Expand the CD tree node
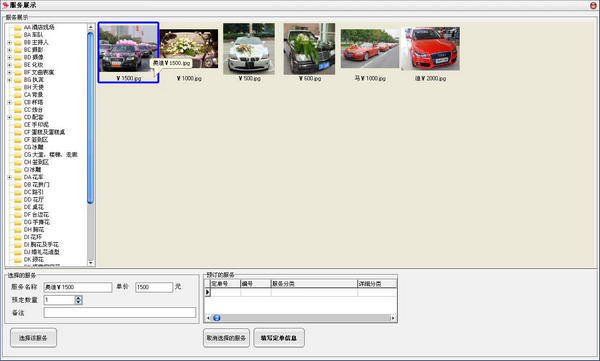The image size is (600, 361). [x=10, y=118]
